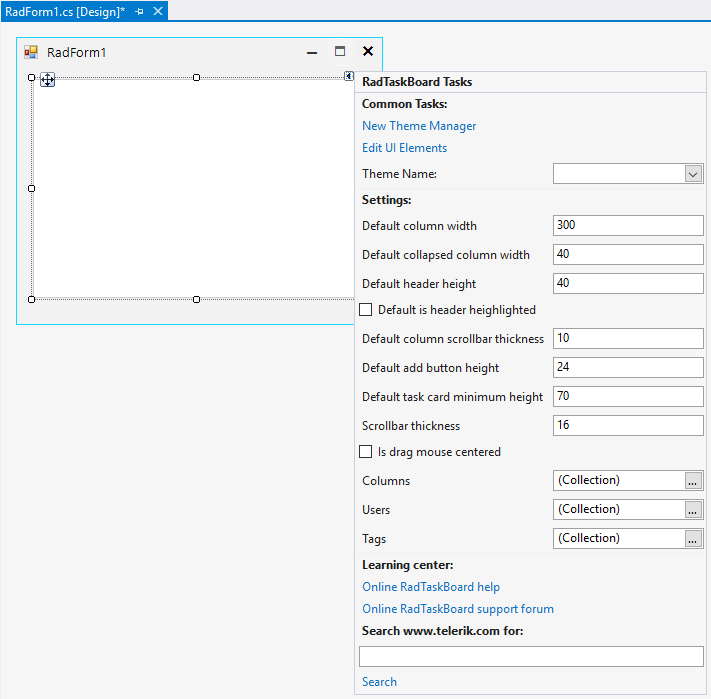This screenshot has width=711, height=699.
Task: Click the Common Tasks: heading
Action: click(404, 104)
